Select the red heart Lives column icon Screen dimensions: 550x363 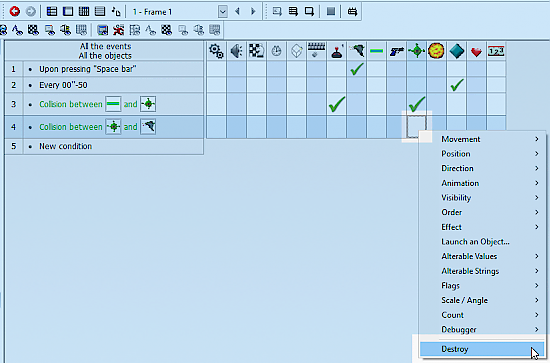[476, 52]
